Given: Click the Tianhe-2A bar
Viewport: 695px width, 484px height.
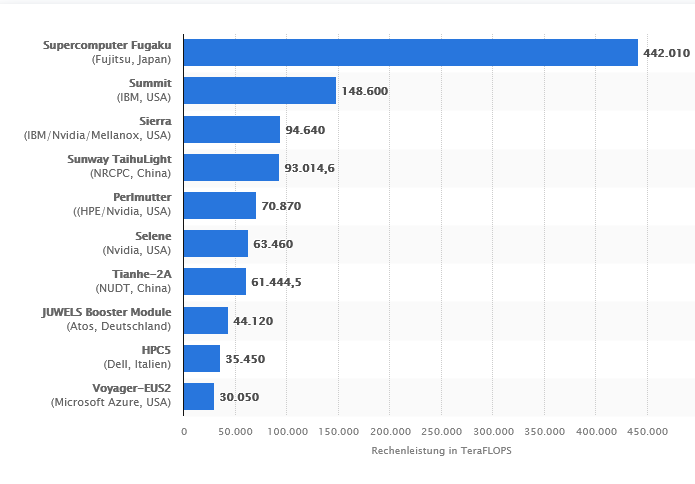Looking at the screenshot, I should (215, 281).
